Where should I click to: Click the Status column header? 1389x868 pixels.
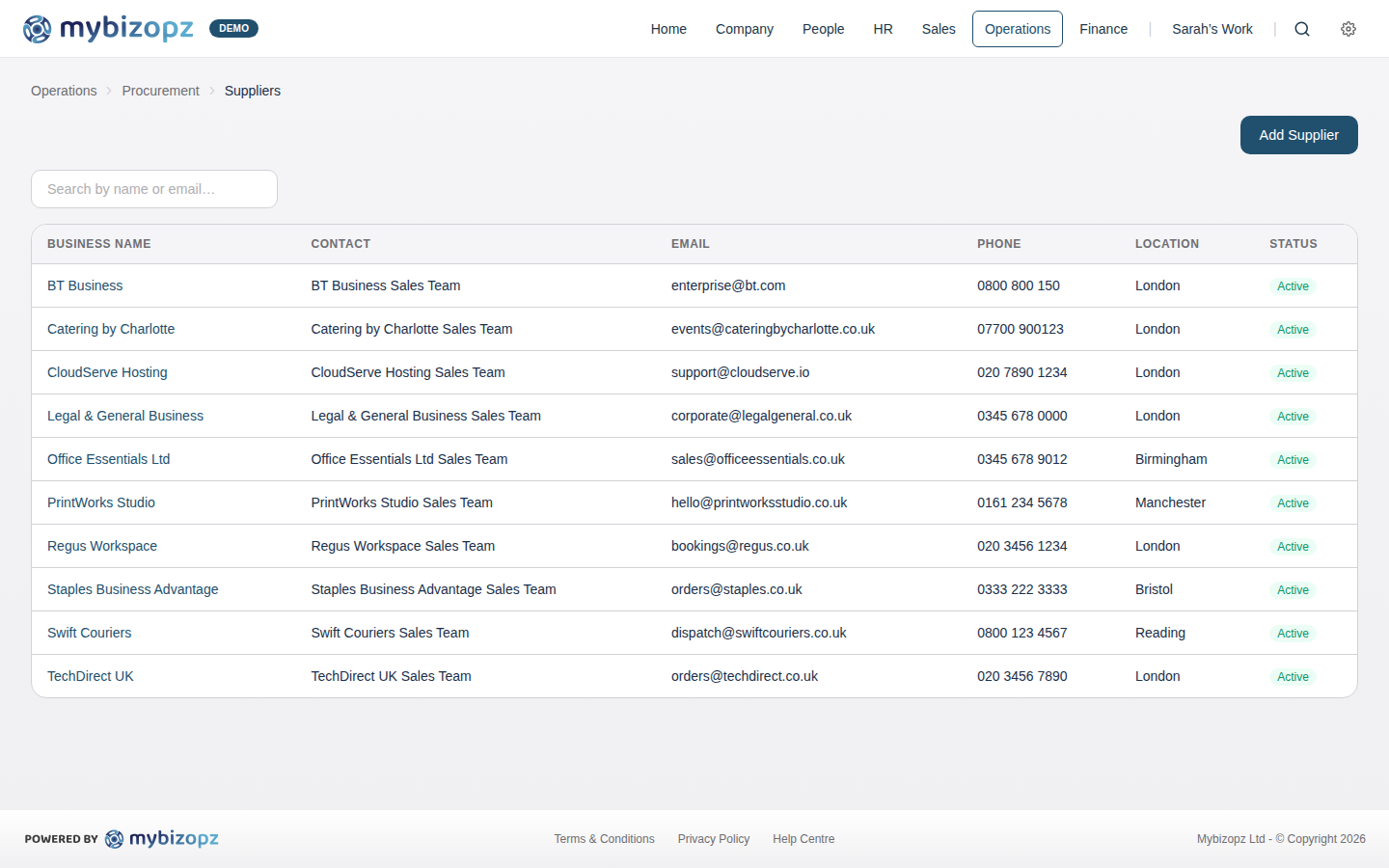(x=1294, y=244)
